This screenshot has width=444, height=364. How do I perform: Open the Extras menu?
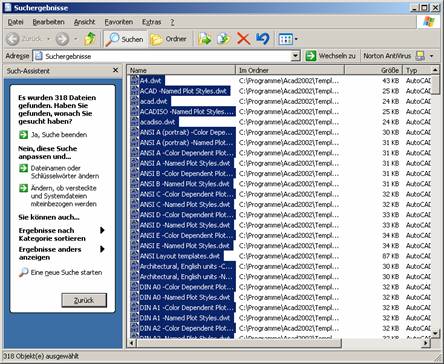point(151,22)
